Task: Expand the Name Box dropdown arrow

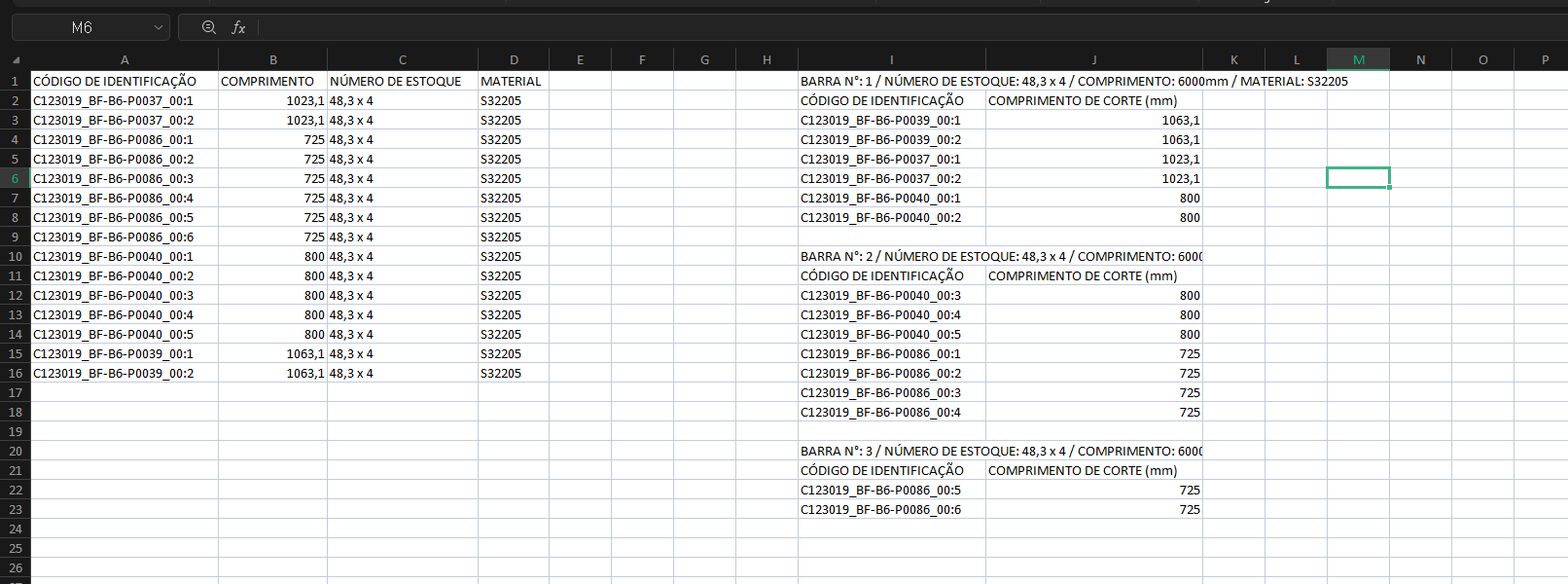Action: click(159, 28)
